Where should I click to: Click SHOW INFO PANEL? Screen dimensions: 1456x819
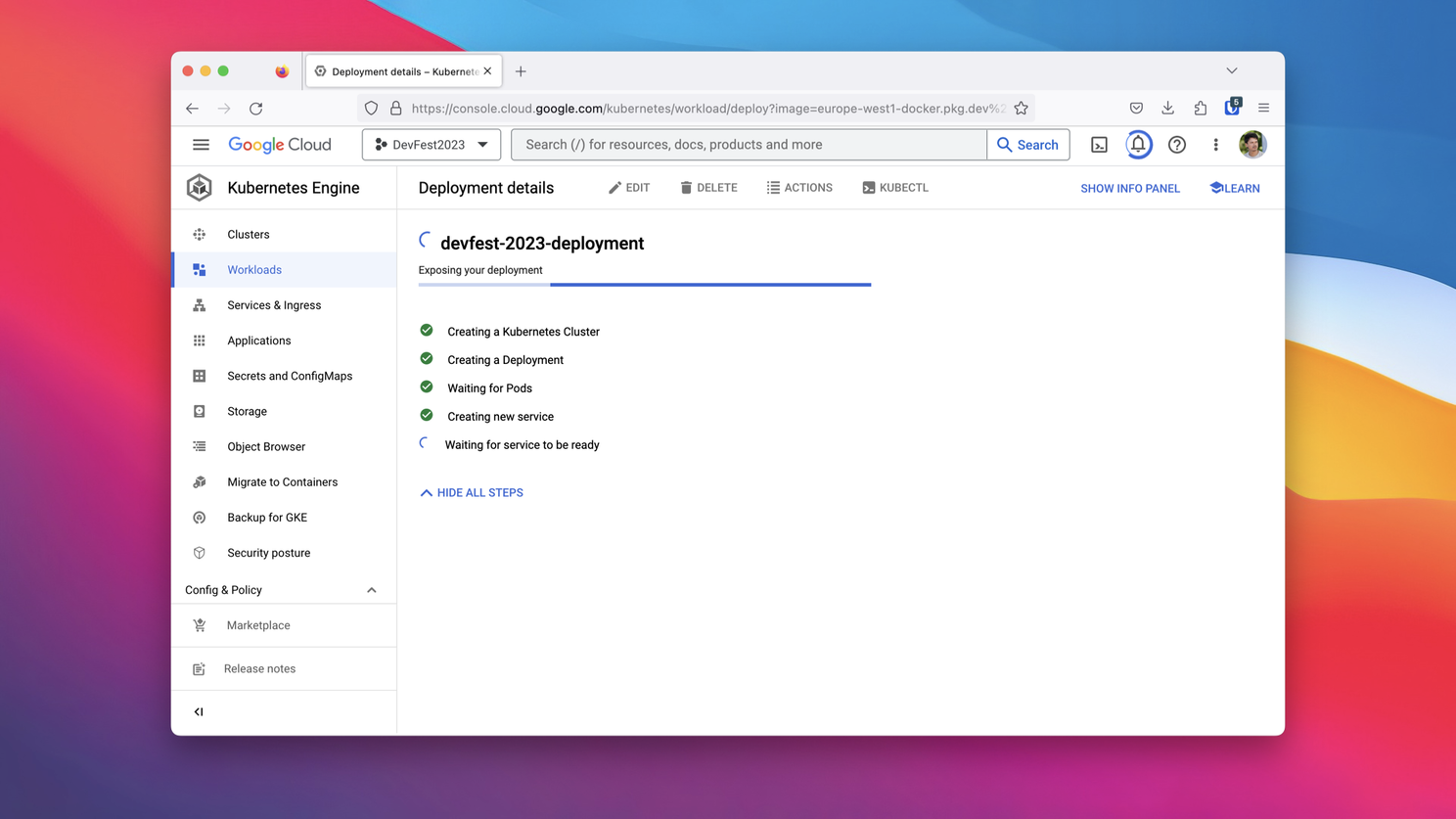[x=1130, y=189]
